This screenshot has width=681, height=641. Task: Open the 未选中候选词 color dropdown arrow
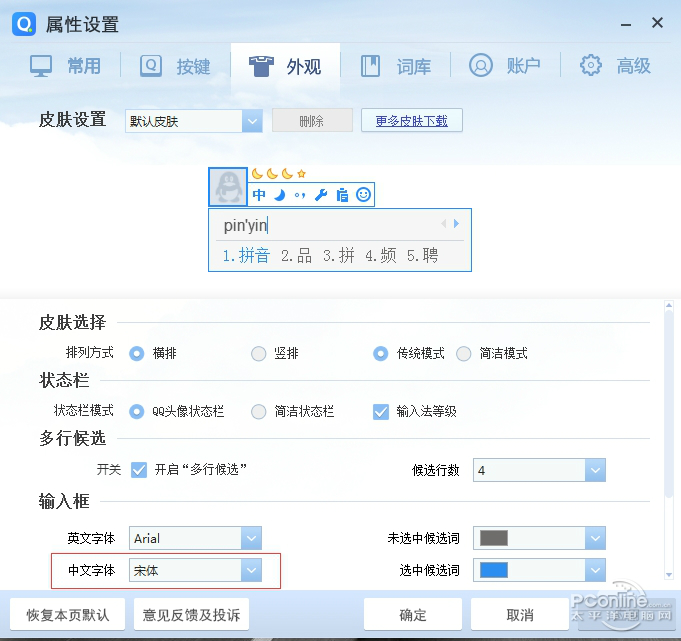click(595, 538)
